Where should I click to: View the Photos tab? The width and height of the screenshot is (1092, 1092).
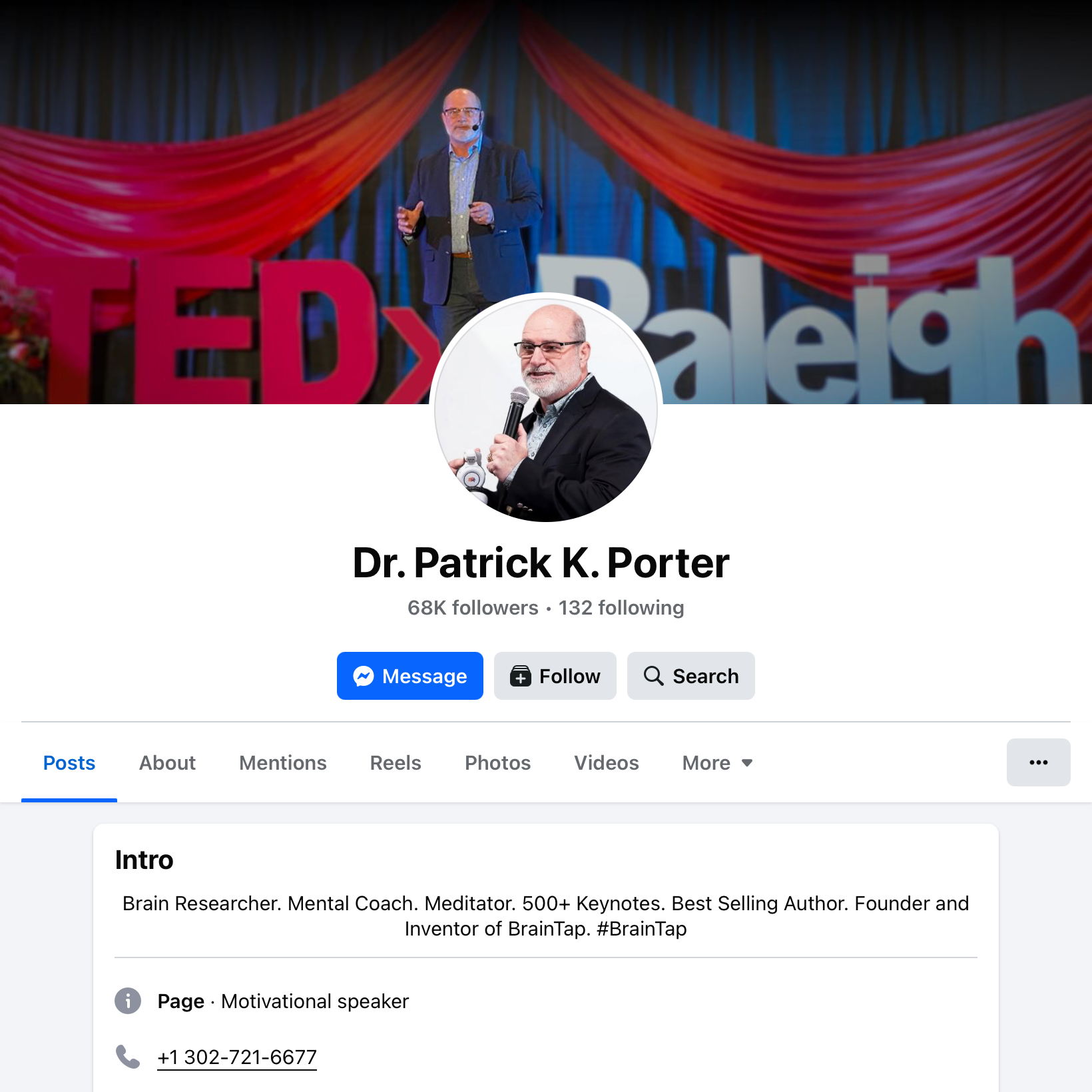pyautogui.click(x=497, y=763)
